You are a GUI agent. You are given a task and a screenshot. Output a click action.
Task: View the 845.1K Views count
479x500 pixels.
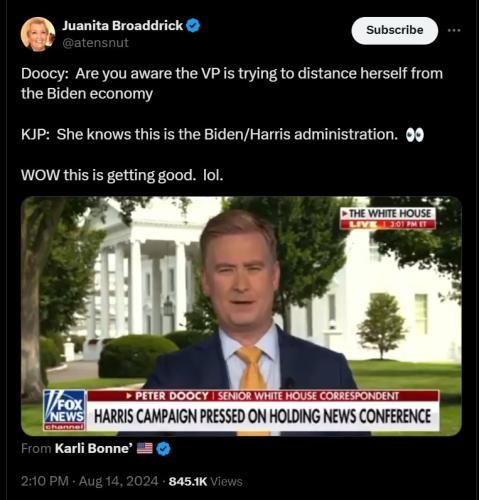coord(205,481)
